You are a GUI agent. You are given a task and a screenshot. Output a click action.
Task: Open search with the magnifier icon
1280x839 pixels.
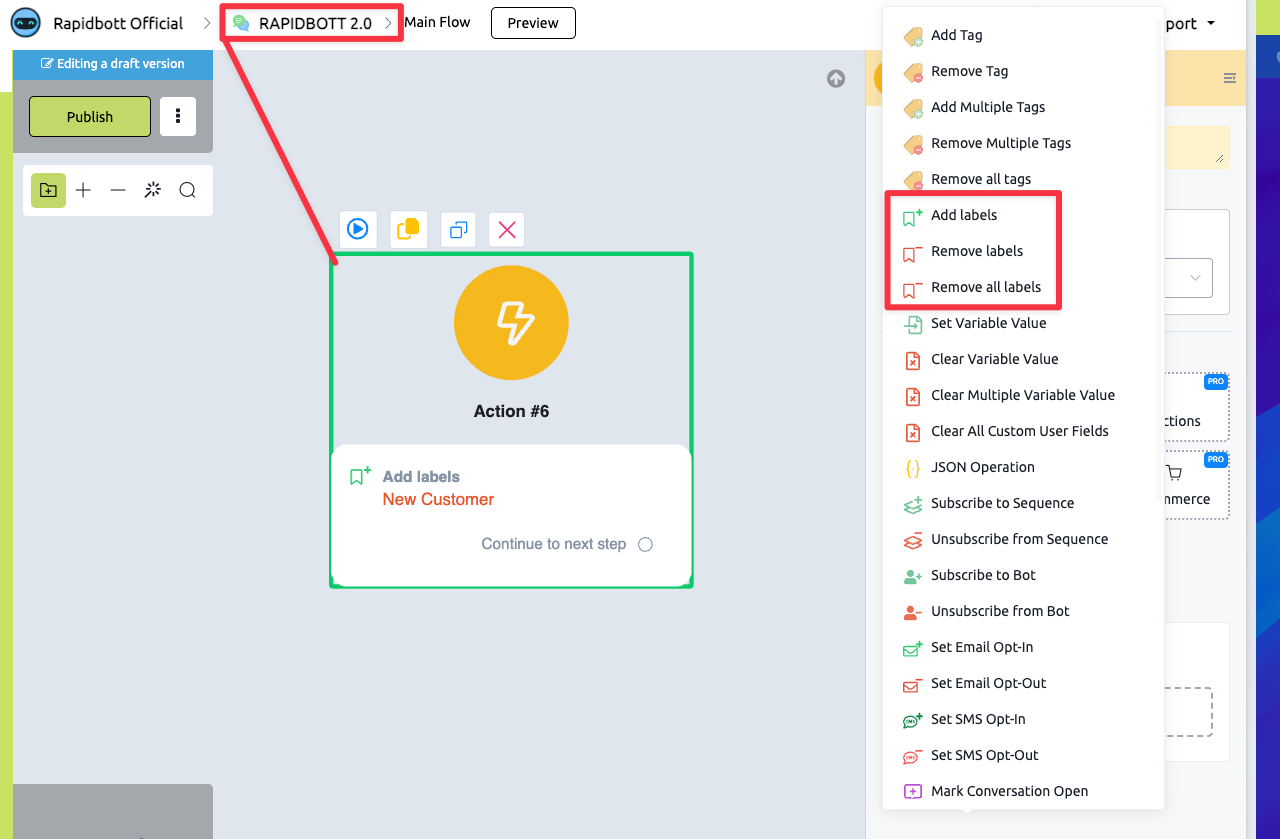pos(187,190)
